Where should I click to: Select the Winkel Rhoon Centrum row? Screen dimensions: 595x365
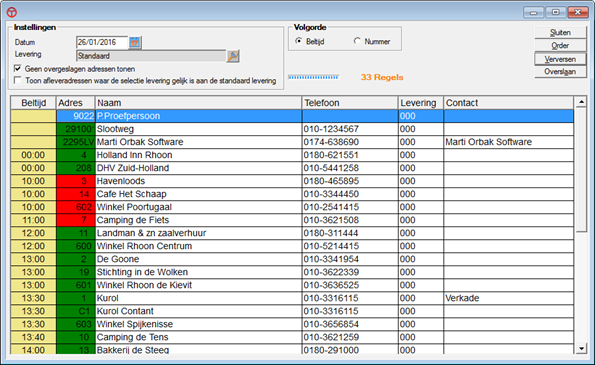point(292,246)
